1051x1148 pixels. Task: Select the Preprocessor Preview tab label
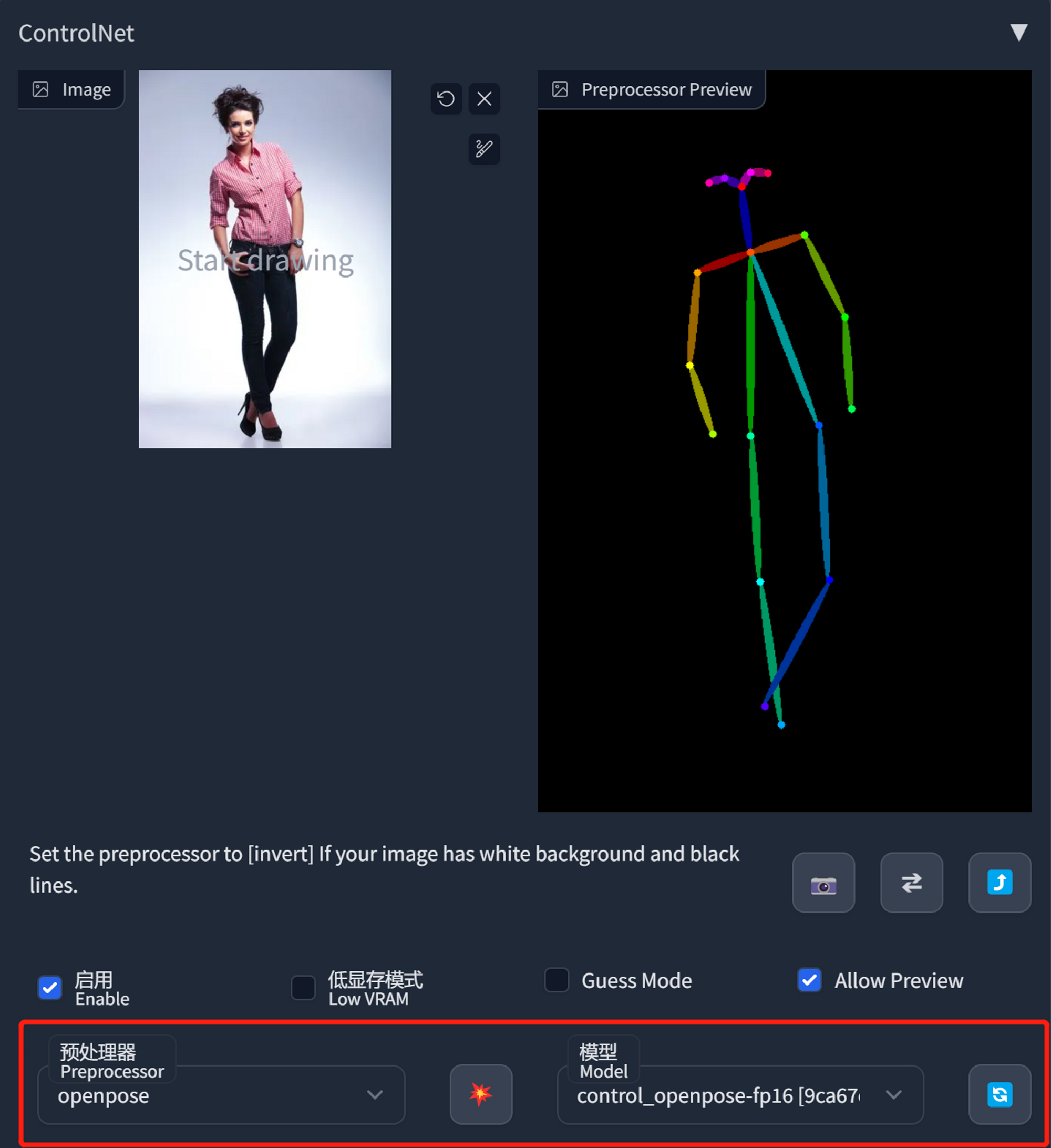[652, 89]
